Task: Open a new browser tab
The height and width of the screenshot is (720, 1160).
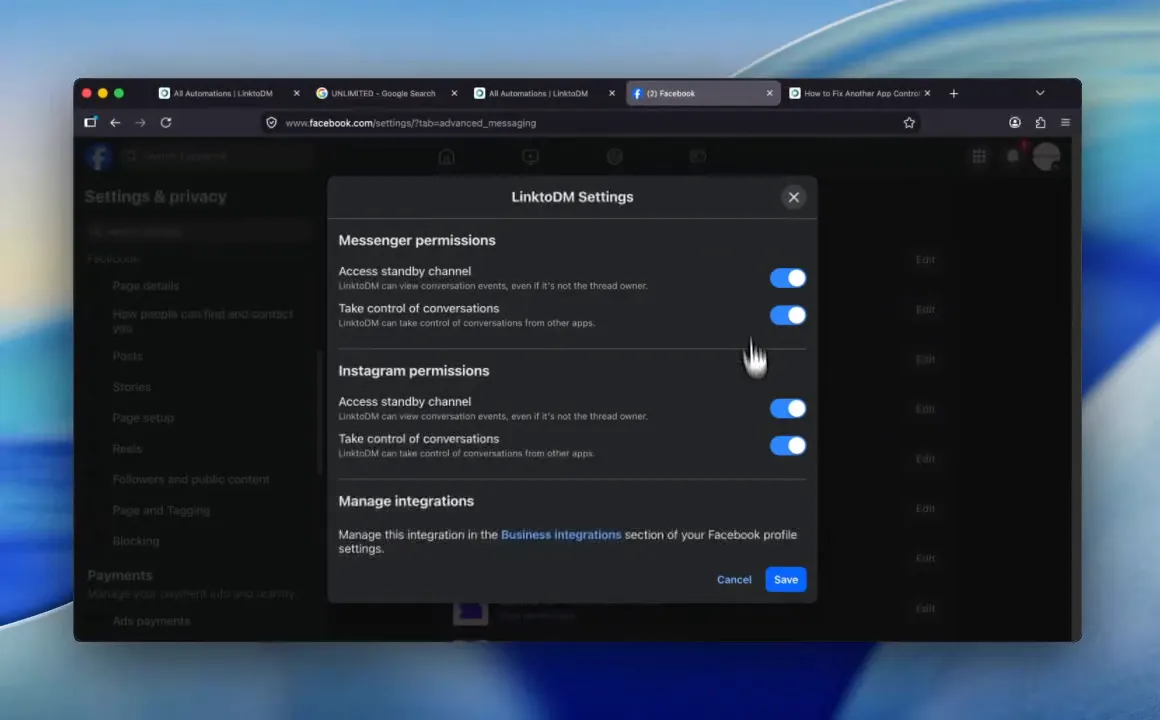Action: coord(954,93)
